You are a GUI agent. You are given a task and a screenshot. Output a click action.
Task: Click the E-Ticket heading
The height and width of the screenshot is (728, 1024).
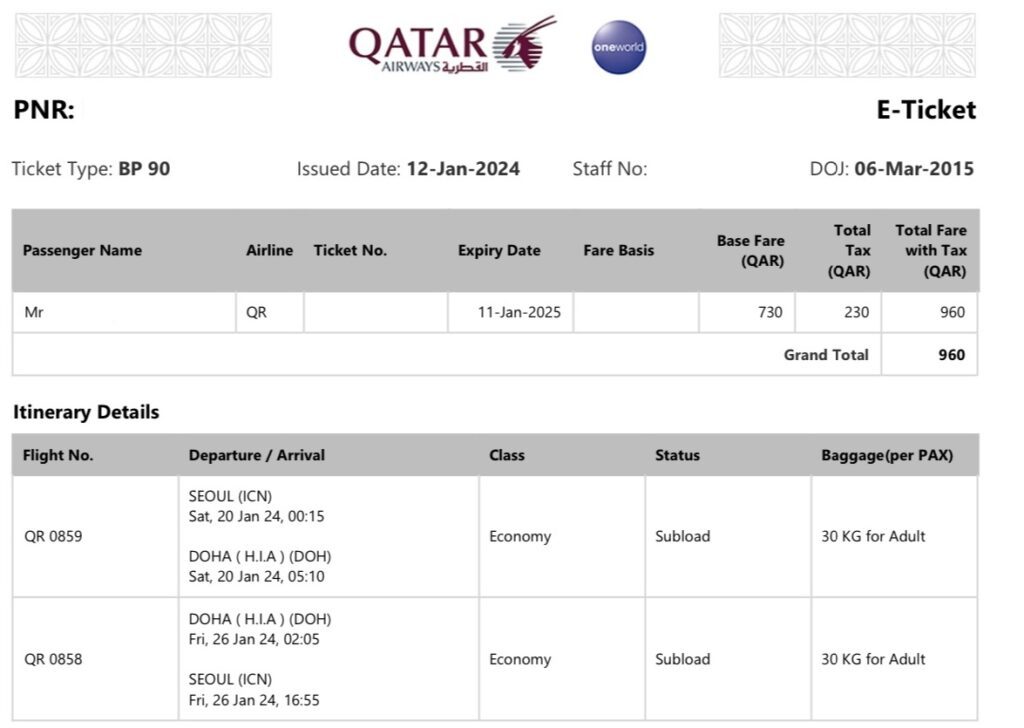coord(926,110)
